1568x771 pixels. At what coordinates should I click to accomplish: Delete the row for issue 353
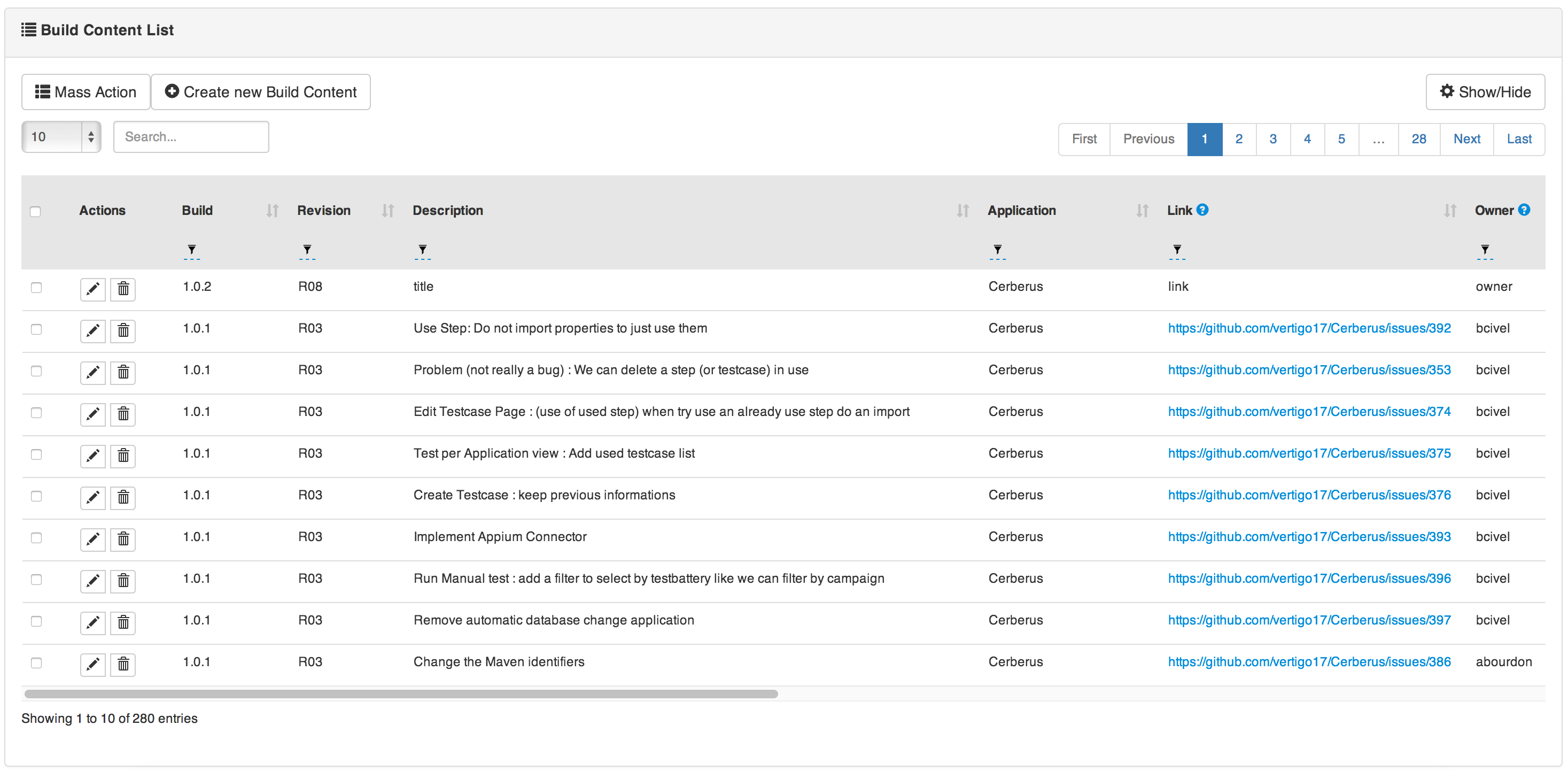[123, 372]
